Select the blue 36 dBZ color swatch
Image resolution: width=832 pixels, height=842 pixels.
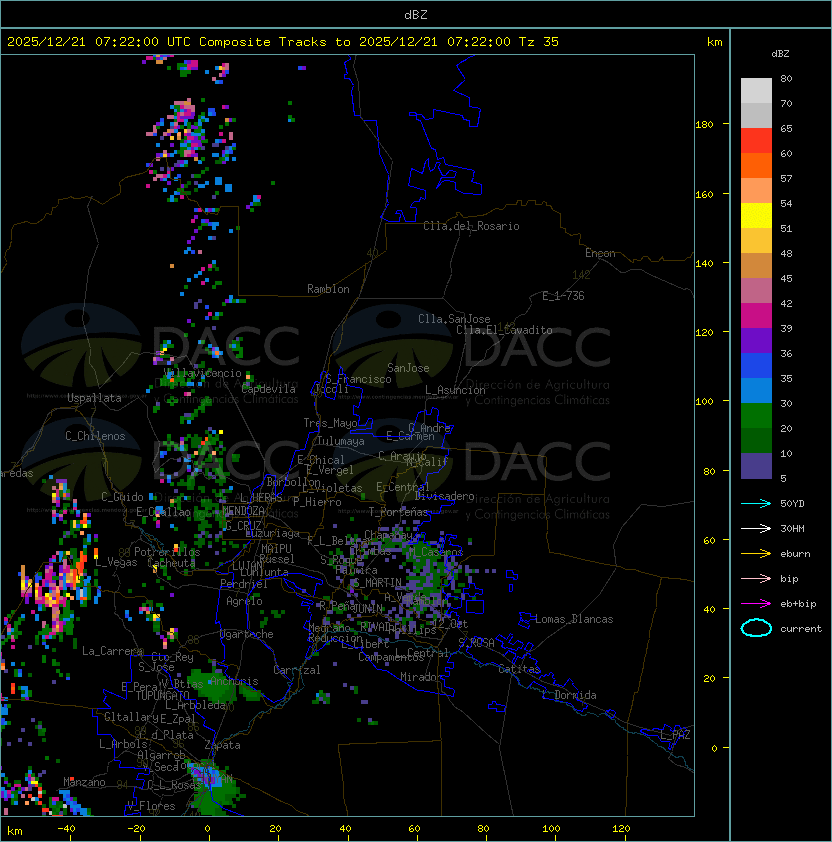tap(756, 365)
